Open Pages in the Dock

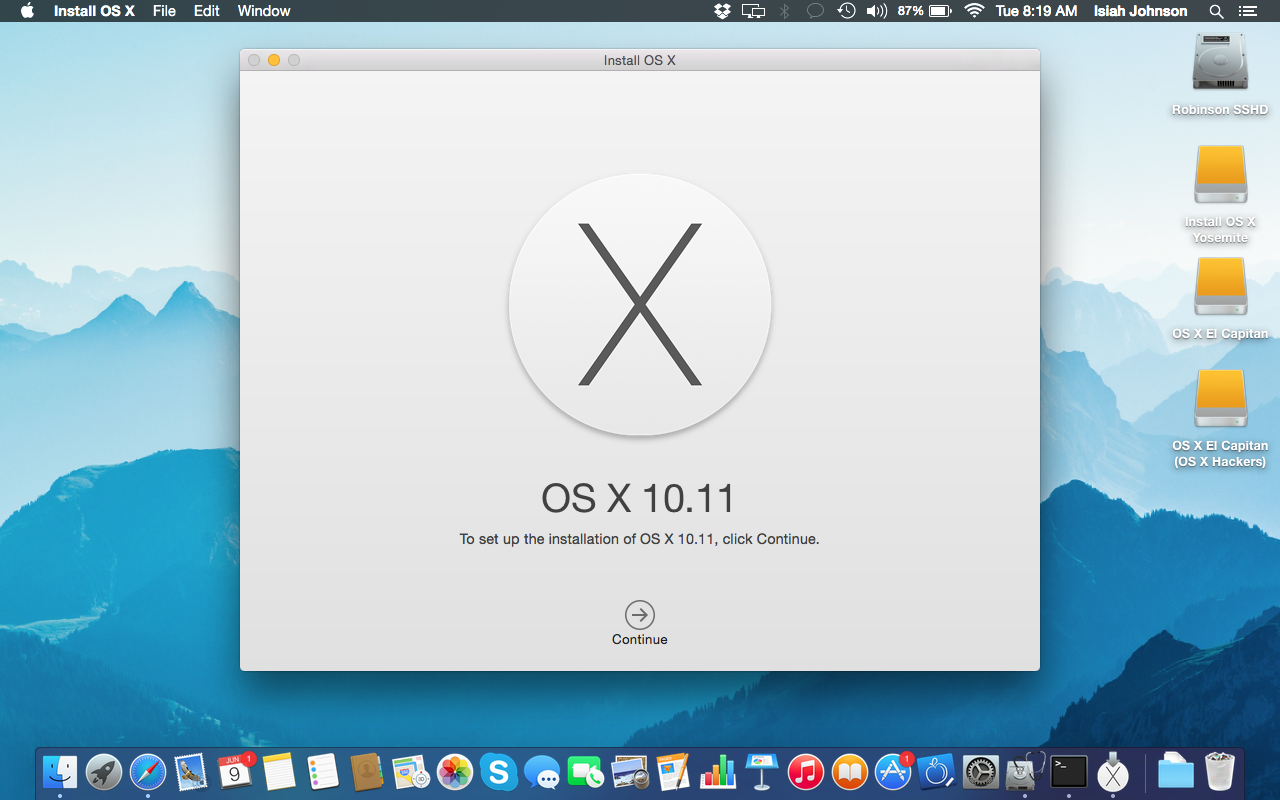(x=674, y=771)
